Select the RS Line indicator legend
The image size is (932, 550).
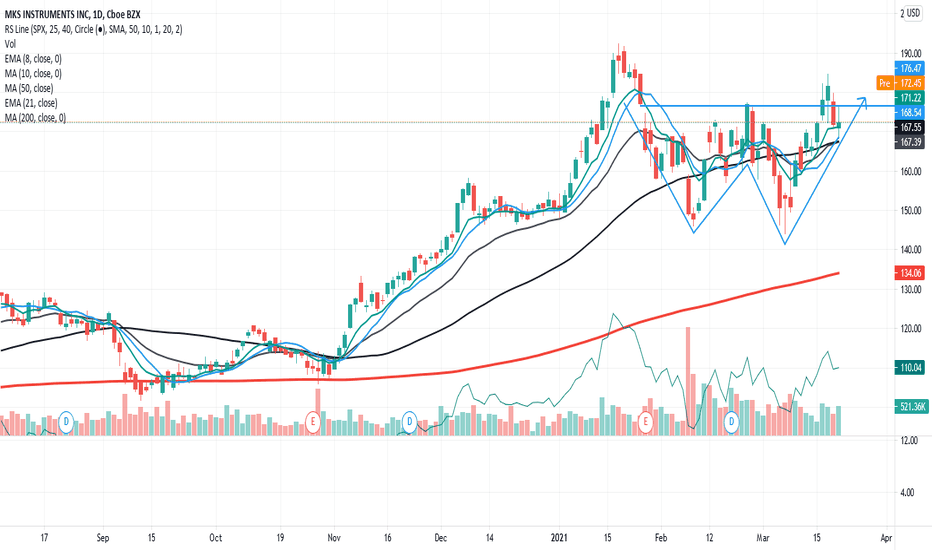click(93, 29)
